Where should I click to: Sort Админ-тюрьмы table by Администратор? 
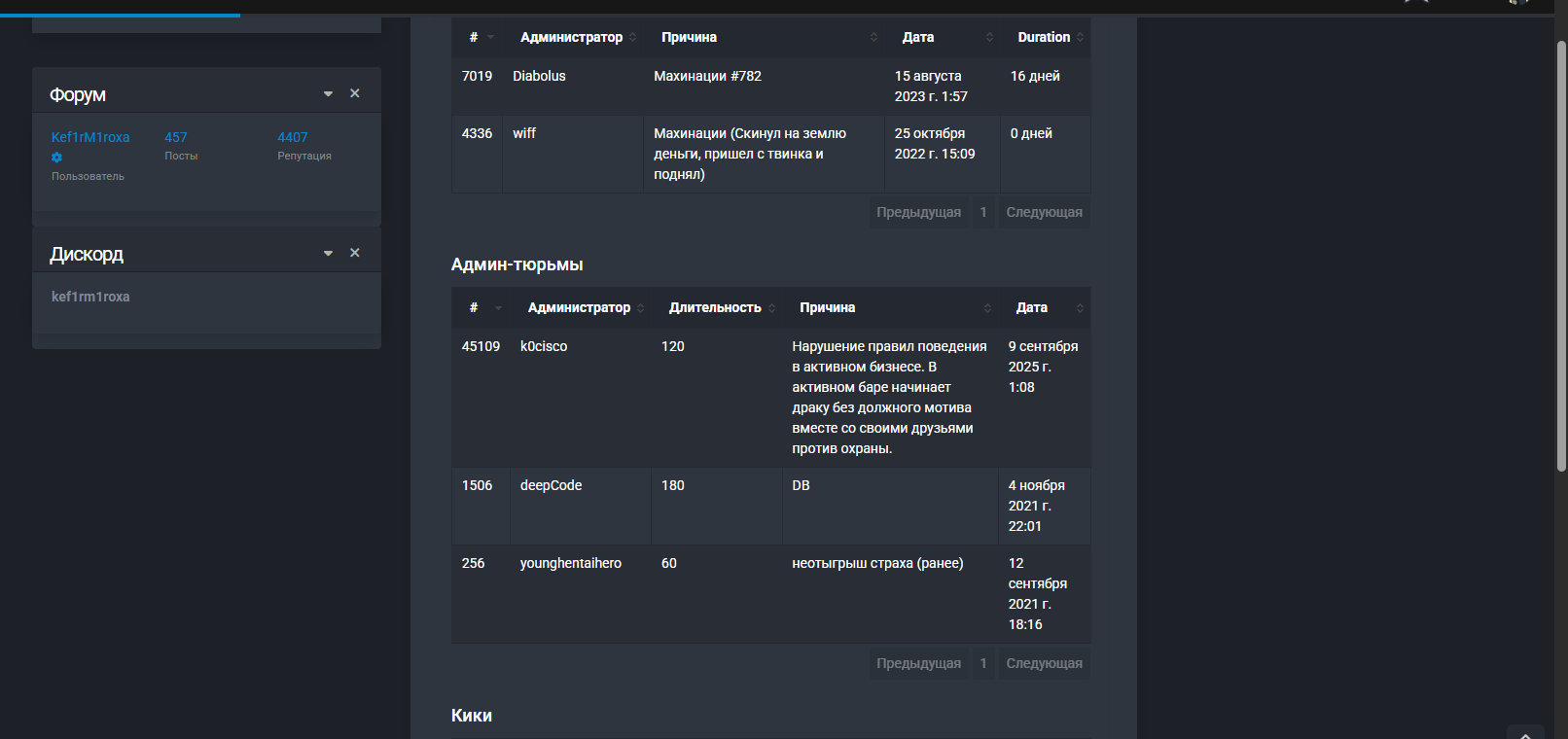pyautogui.click(x=641, y=308)
